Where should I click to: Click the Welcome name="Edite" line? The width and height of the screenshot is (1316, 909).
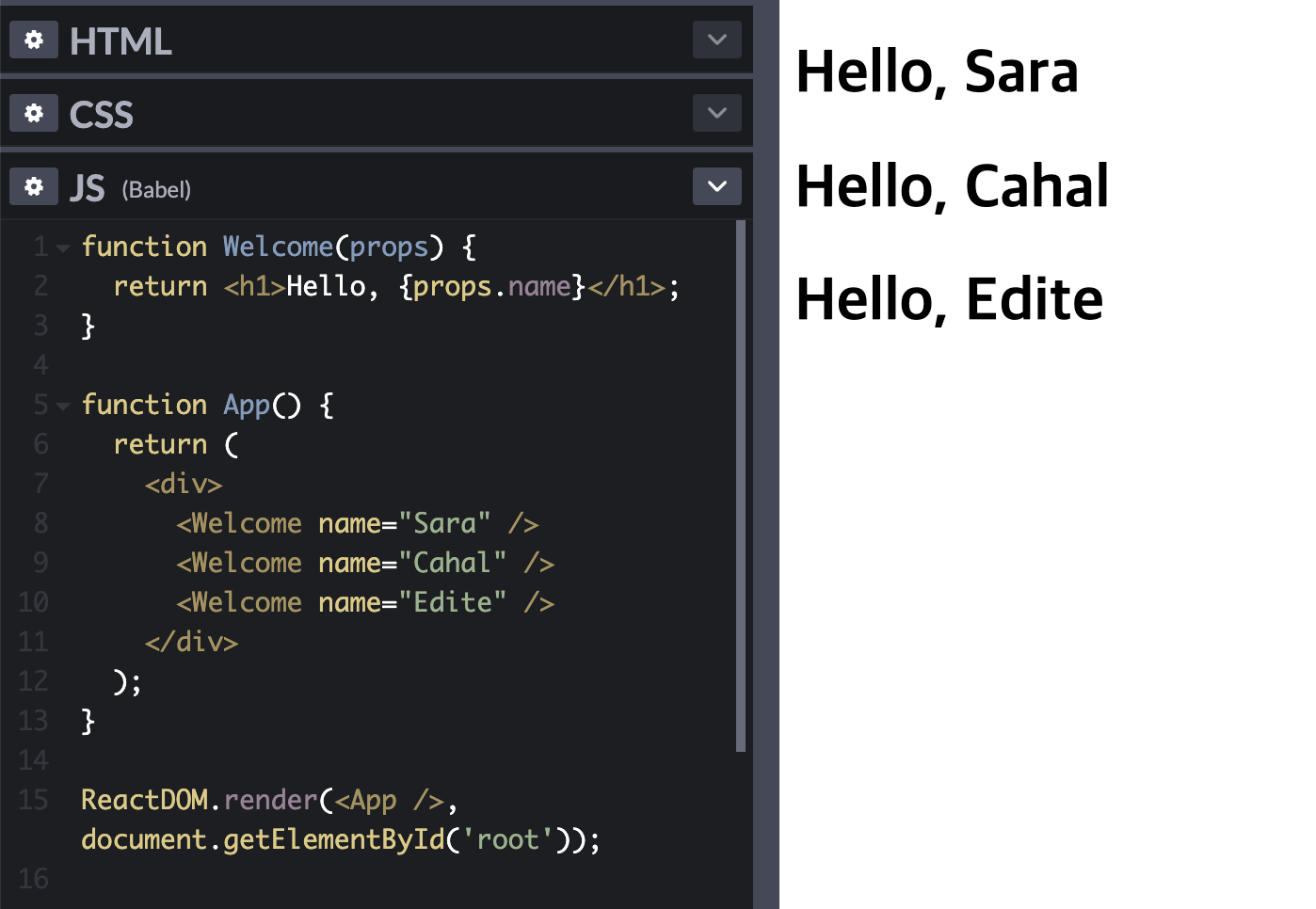click(x=365, y=602)
